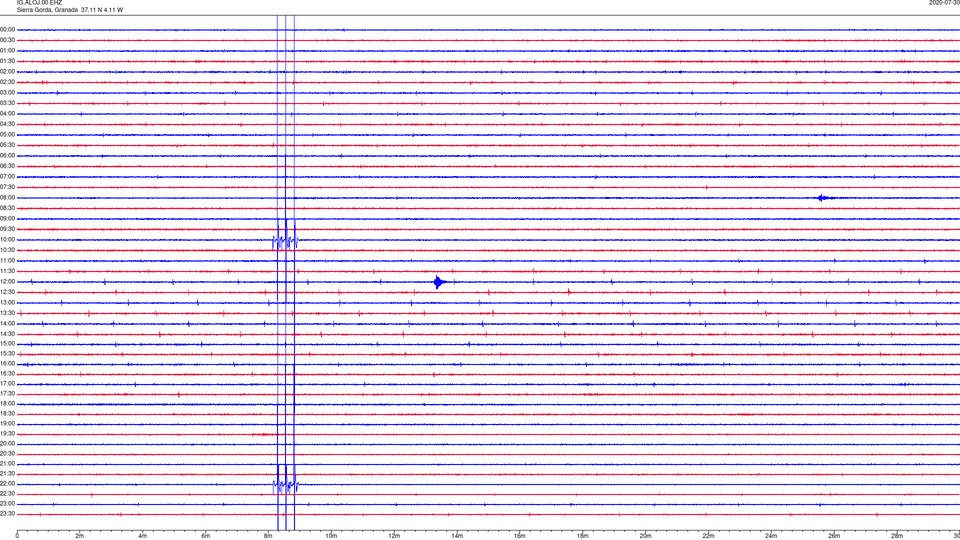The image size is (960, 540).
Task: Click the station code IG.ALOJ.00.EHZ header
Action: click(x=39, y=3)
